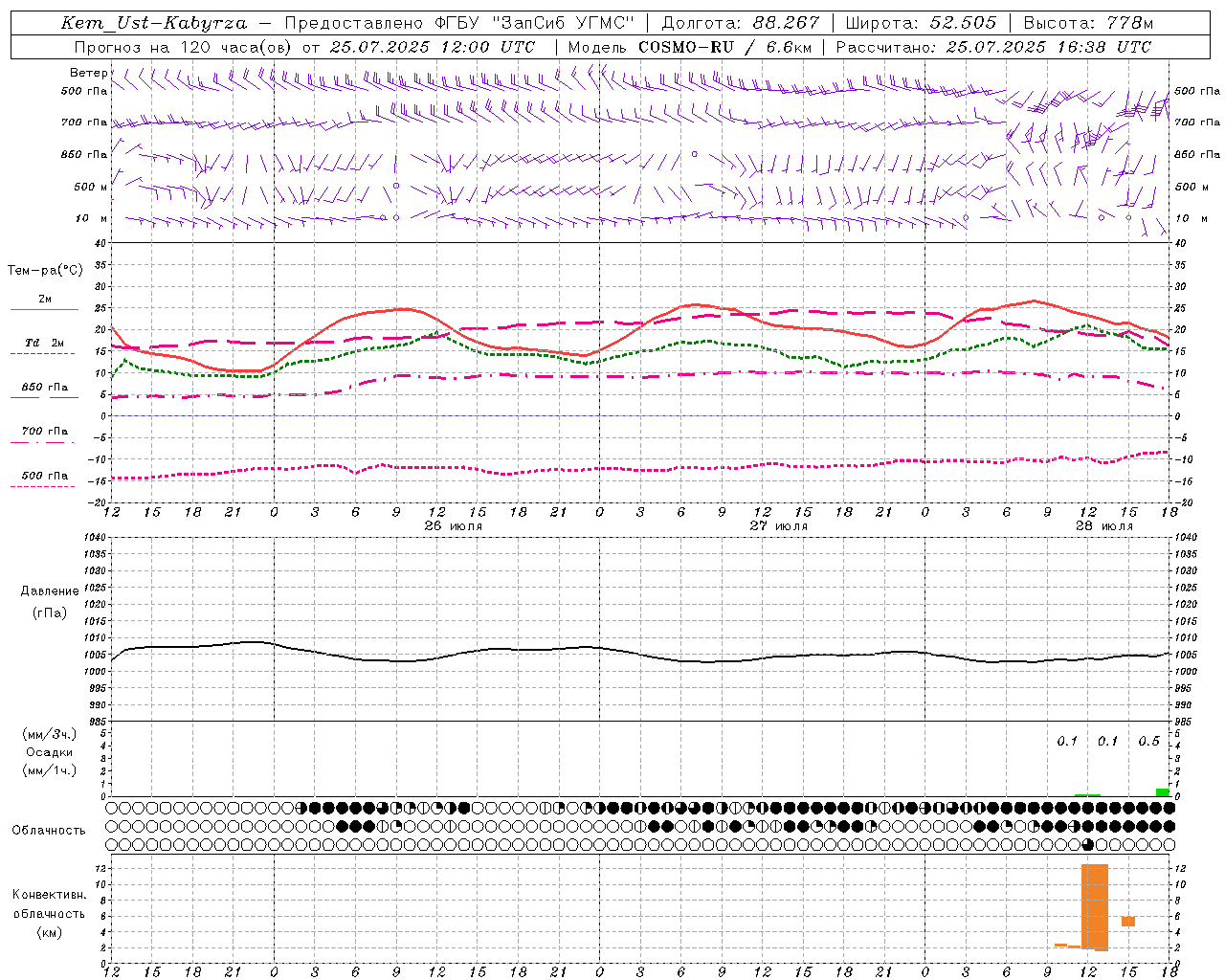
Task: Click the small orange convective bar at hour 15
Action: pos(1128,922)
